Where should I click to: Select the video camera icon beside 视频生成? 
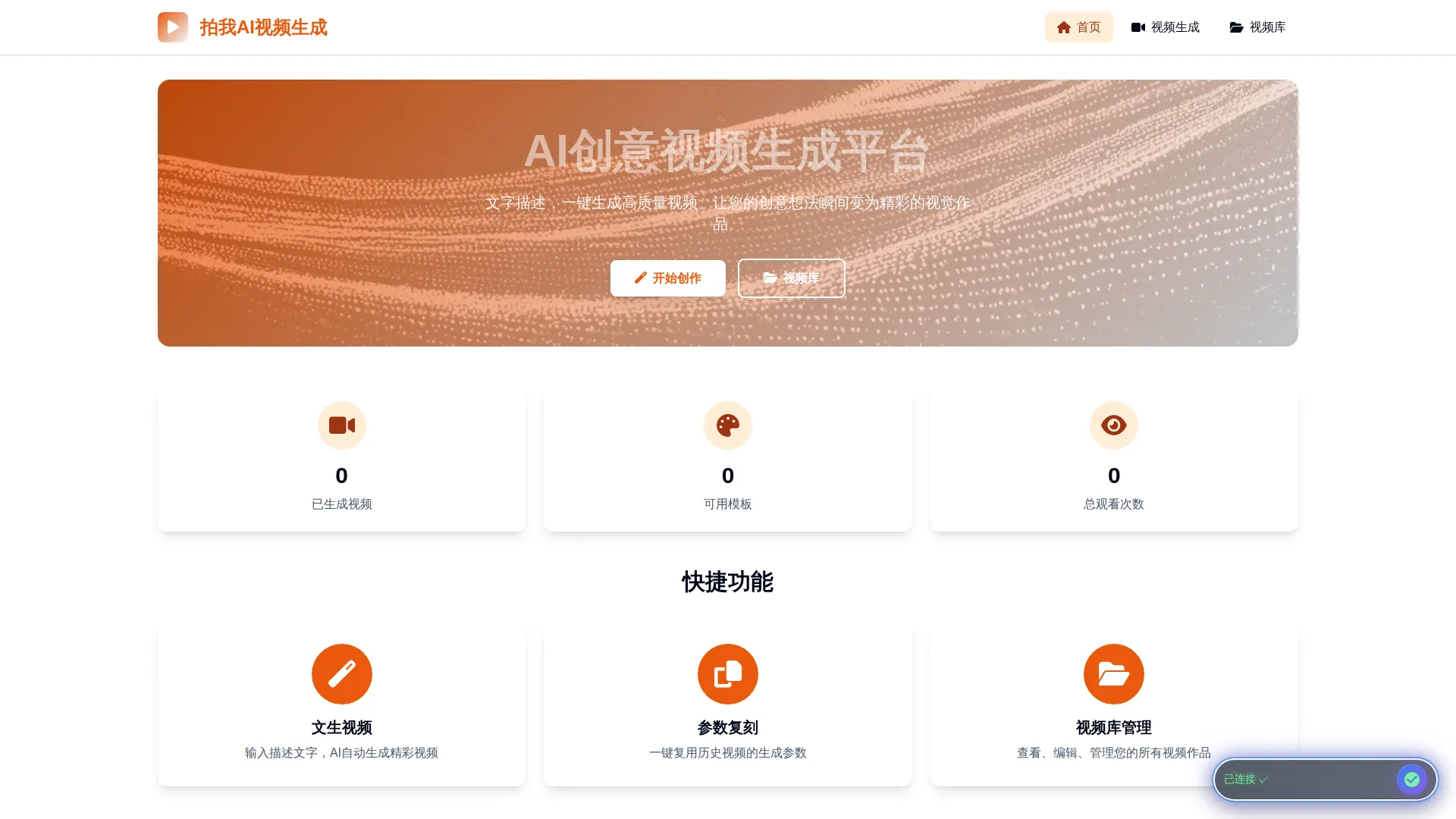(1139, 27)
